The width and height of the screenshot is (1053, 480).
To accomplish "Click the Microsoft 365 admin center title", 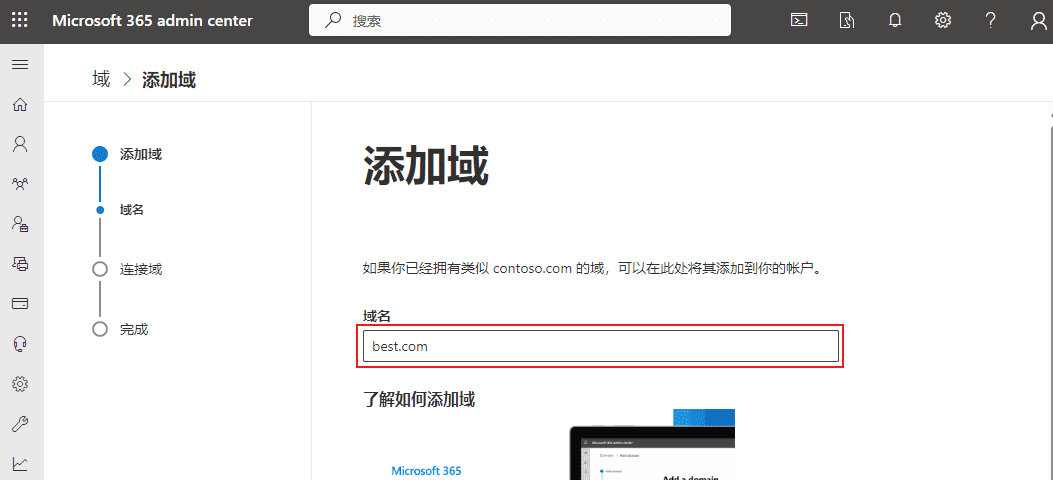I will 152,20.
